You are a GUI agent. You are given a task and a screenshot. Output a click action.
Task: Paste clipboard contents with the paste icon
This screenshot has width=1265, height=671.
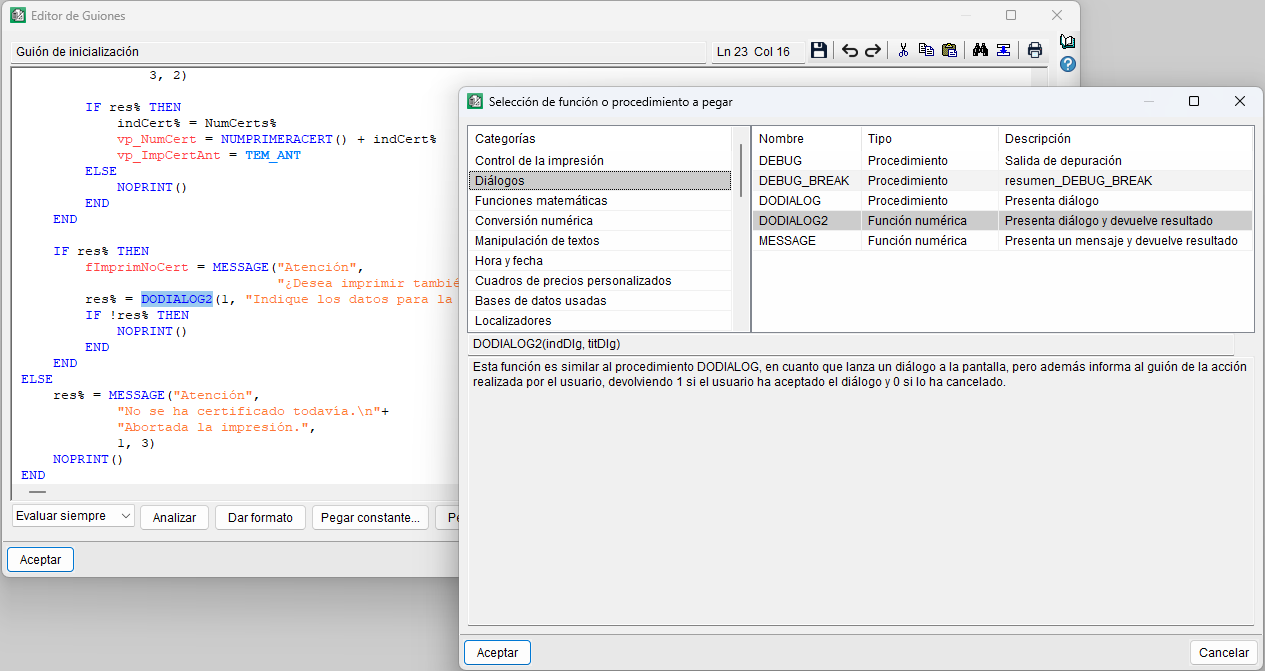[x=949, y=50]
